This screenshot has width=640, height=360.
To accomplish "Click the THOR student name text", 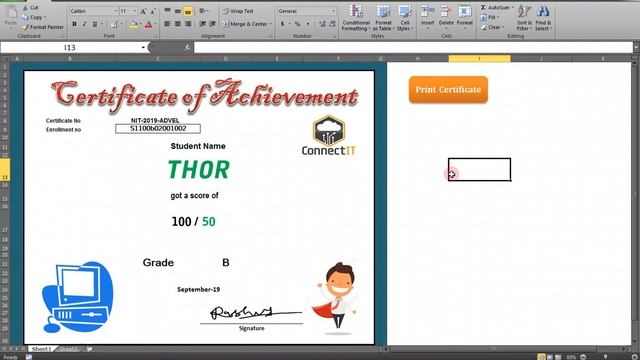I will pyautogui.click(x=199, y=170).
